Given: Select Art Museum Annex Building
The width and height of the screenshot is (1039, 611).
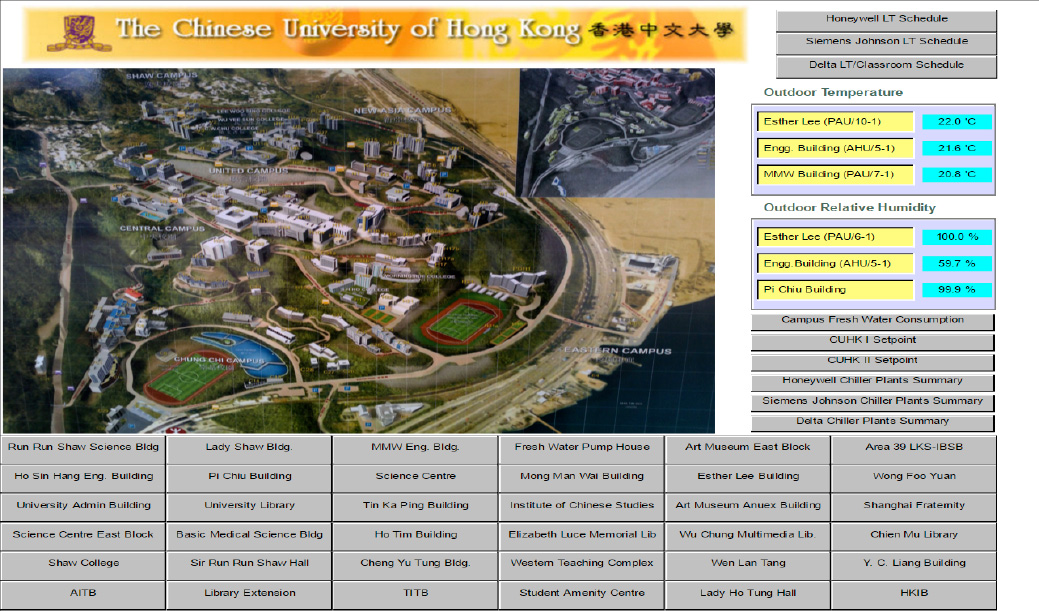Looking at the screenshot, I should (x=748, y=508).
